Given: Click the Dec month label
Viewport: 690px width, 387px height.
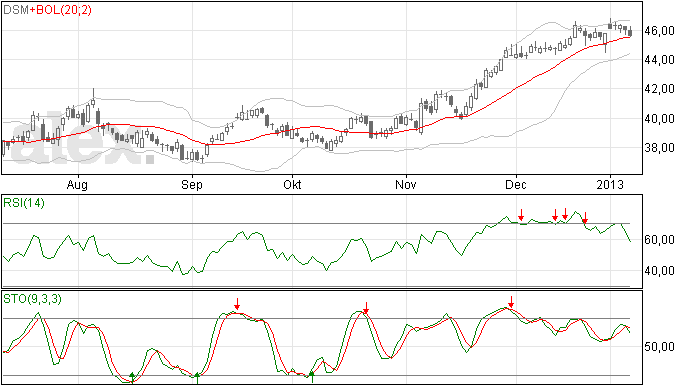Looking at the screenshot, I should 516,184.
